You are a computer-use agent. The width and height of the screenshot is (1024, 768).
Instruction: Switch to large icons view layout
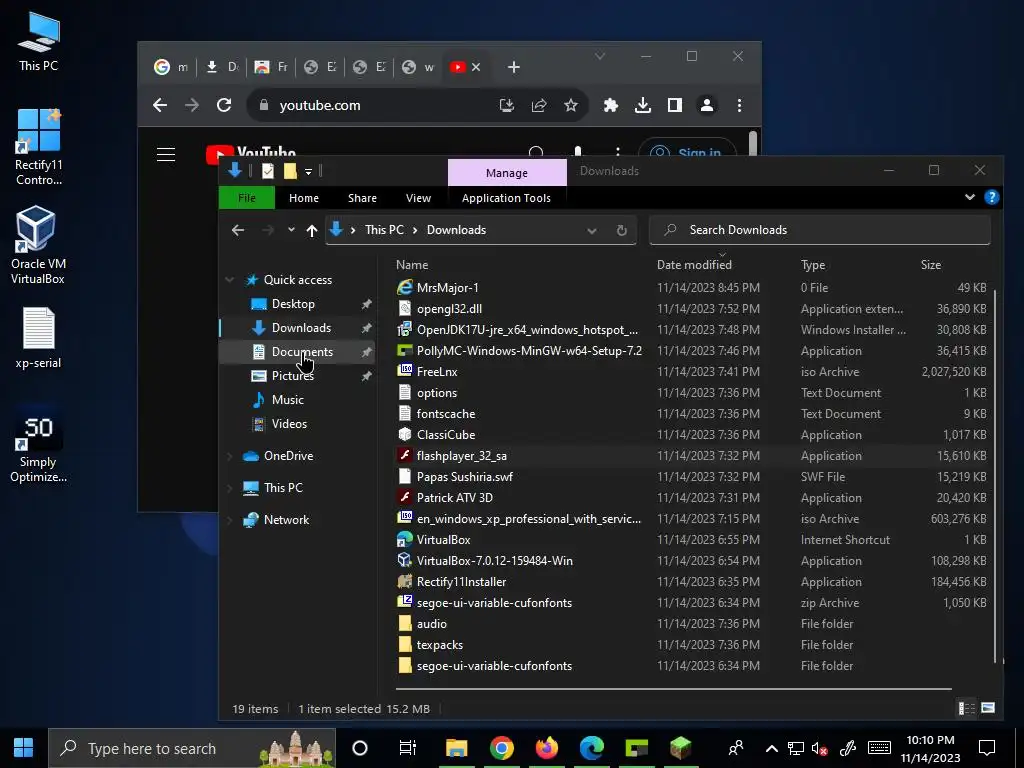pyautogui.click(x=988, y=708)
